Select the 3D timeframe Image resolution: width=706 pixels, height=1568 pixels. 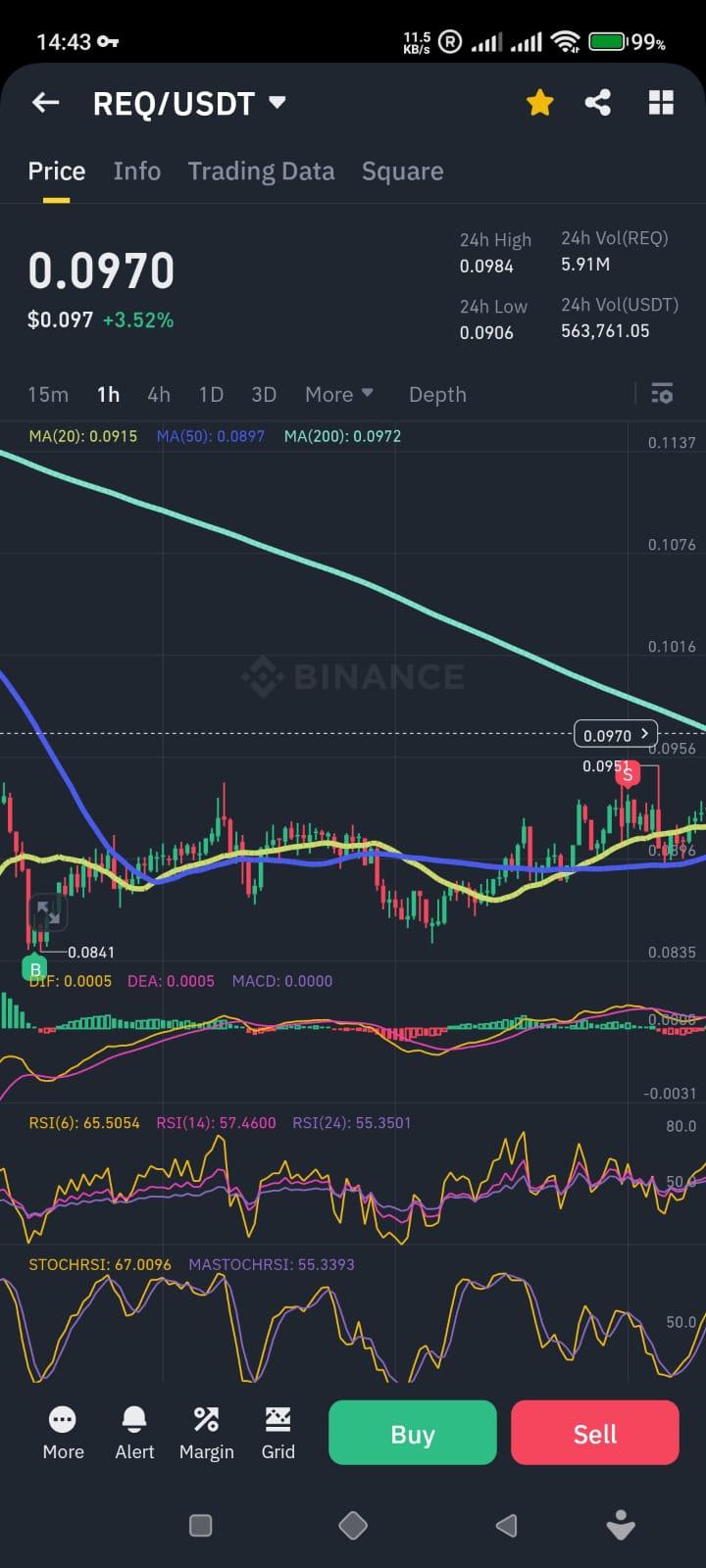(264, 394)
